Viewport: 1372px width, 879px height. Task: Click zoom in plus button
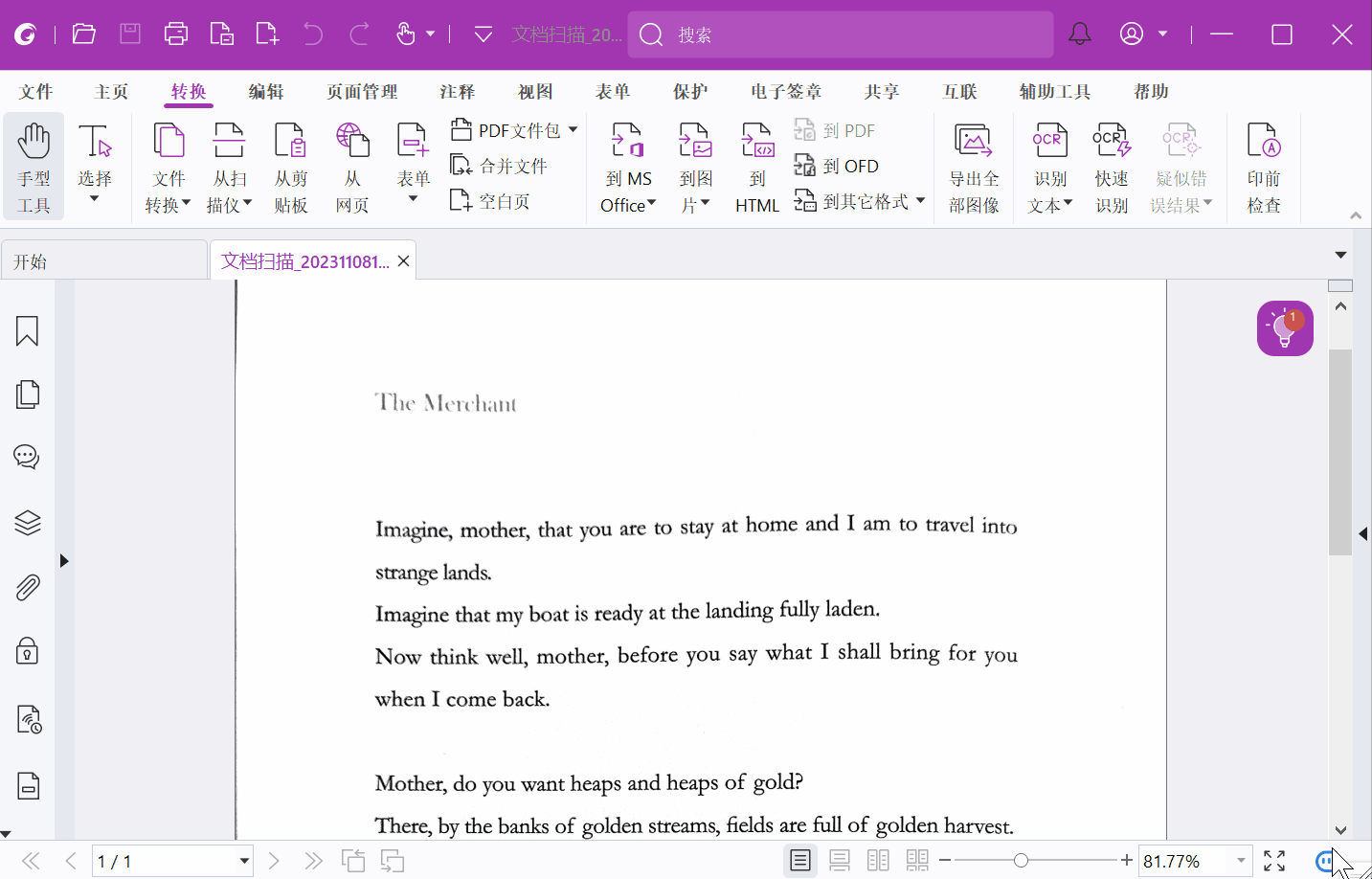(x=1127, y=861)
